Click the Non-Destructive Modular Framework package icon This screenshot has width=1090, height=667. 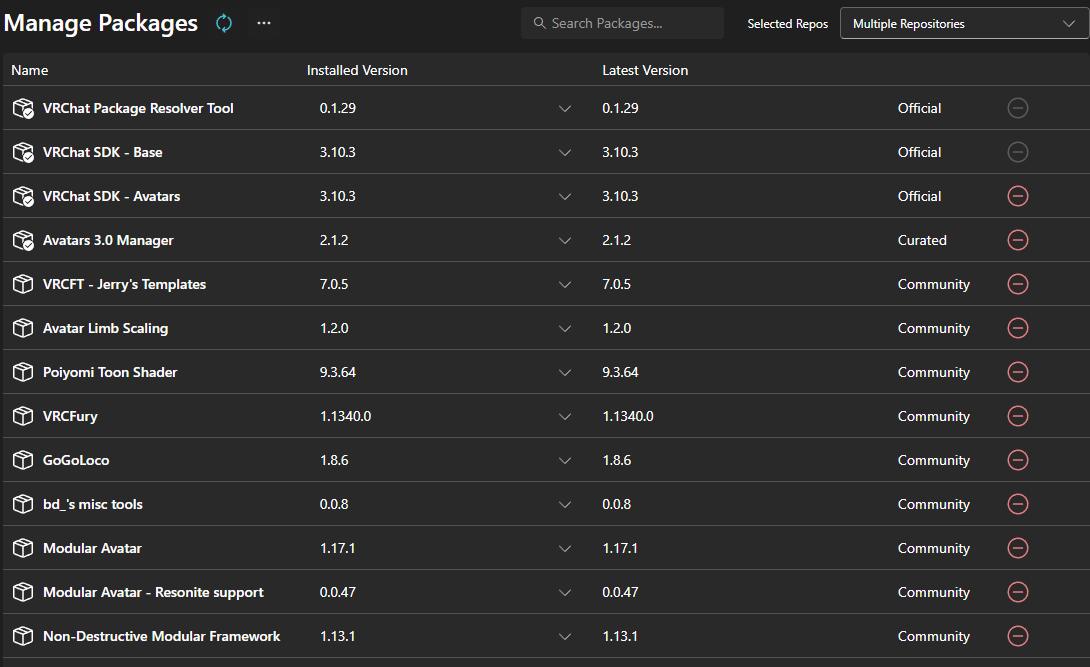(x=23, y=636)
